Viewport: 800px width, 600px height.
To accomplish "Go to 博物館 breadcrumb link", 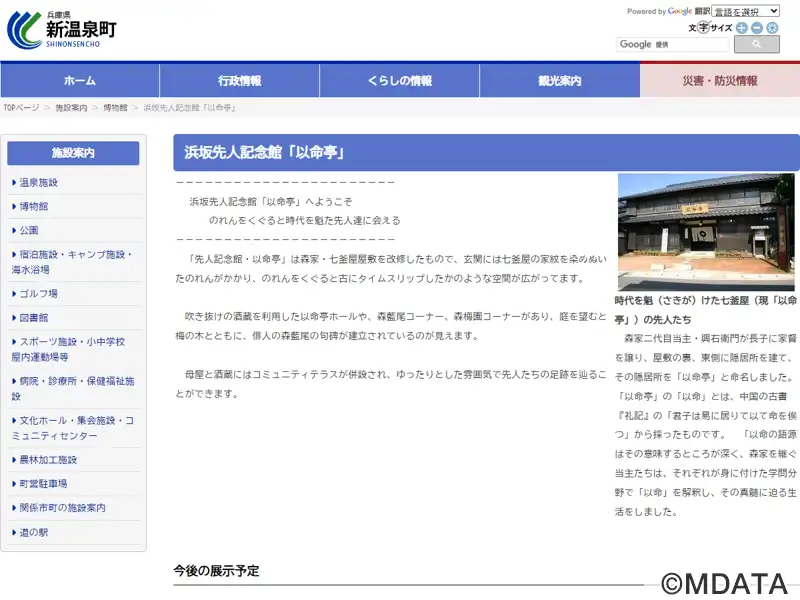I will [x=115, y=108].
